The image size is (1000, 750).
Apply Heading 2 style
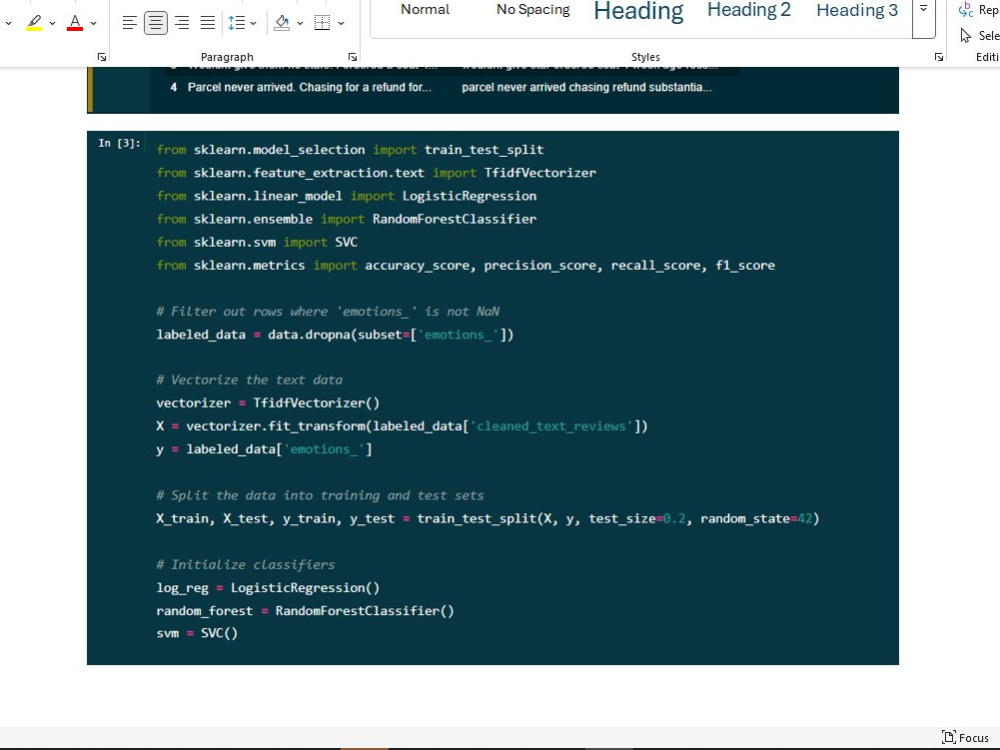point(749,10)
